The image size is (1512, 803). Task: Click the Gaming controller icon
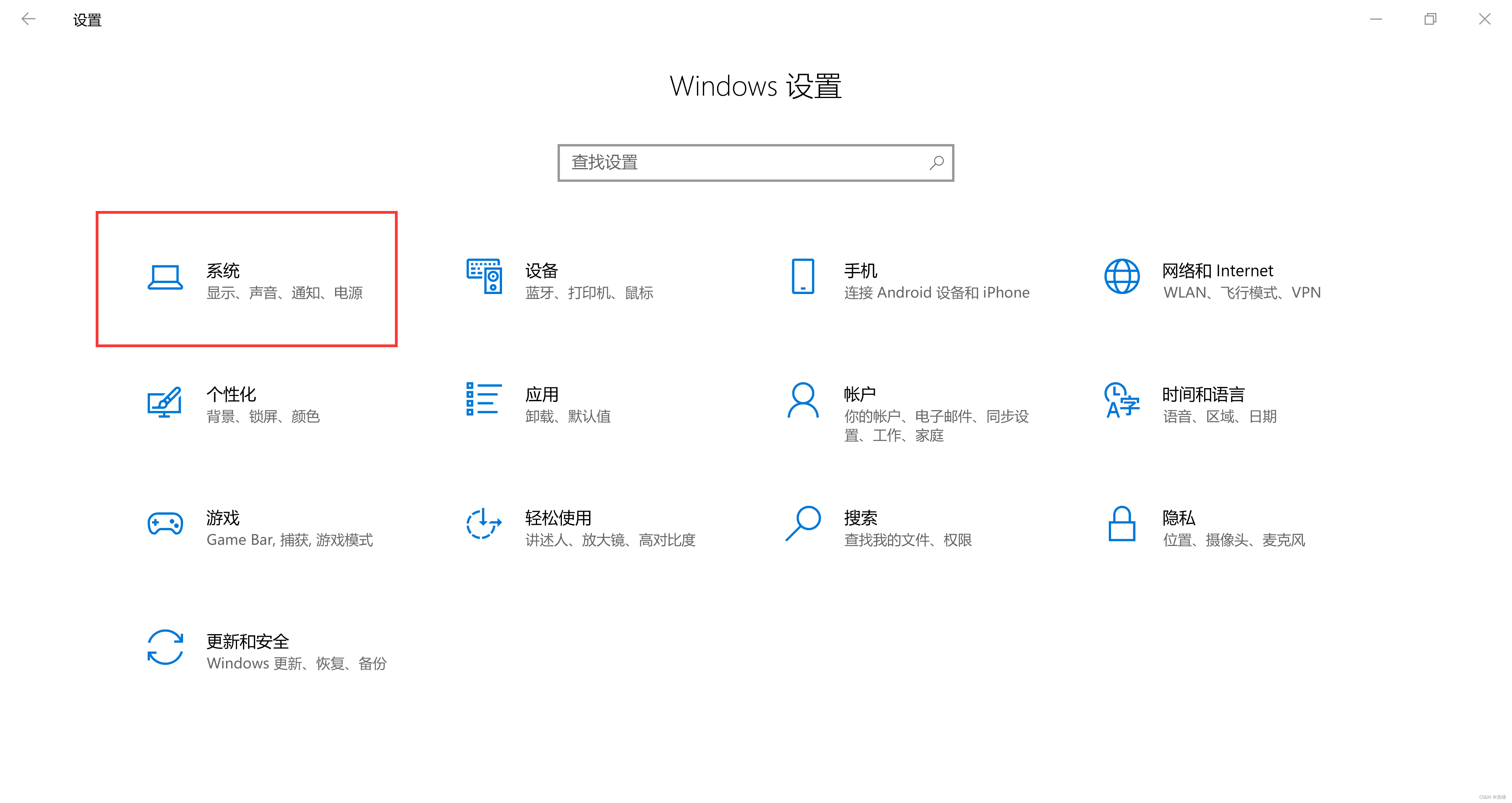click(x=165, y=524)
